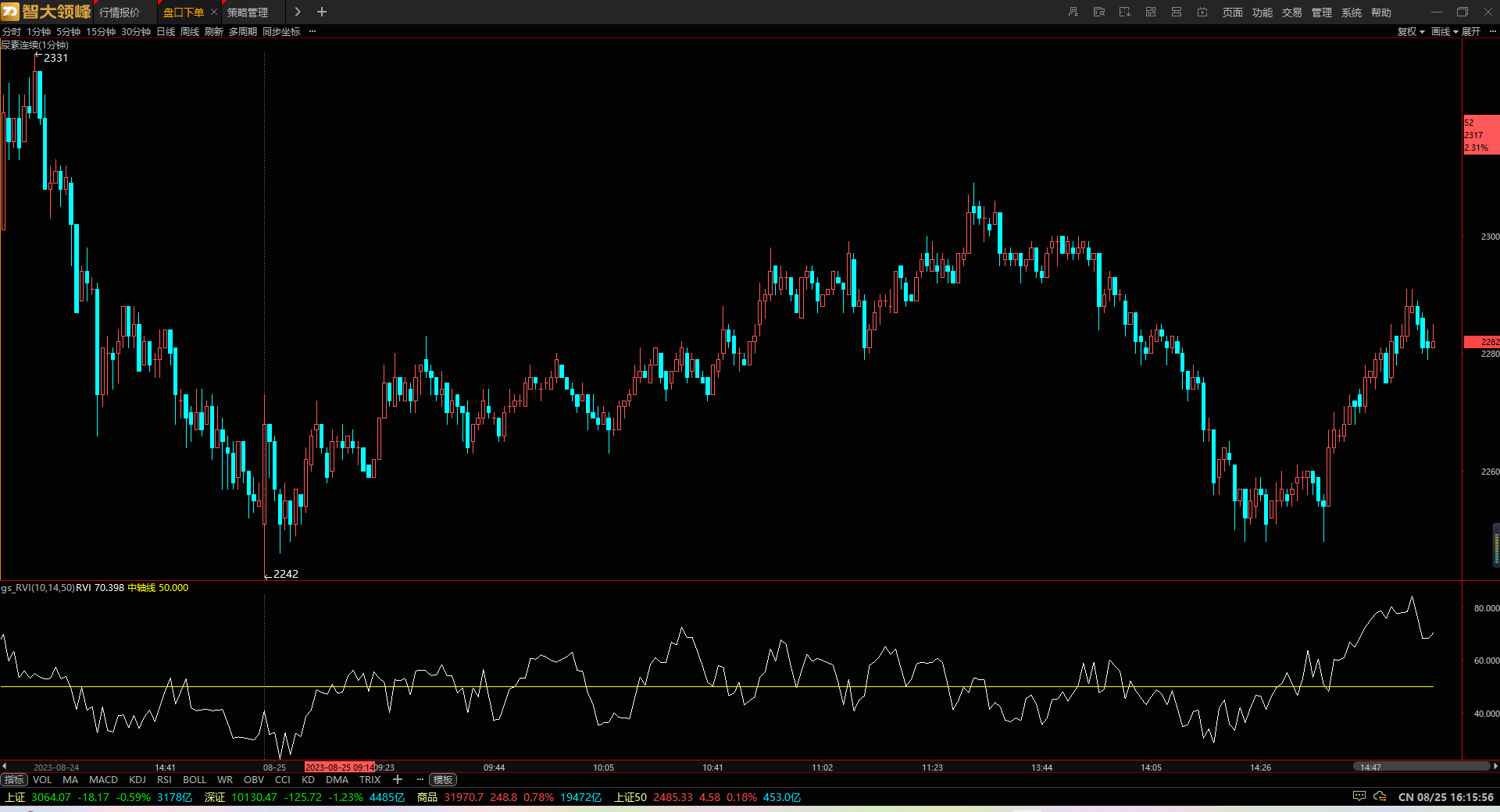Close the 盘口下单 tab
The width and height of the screenshot is (1500, 812).
click(x=214, y=12)
